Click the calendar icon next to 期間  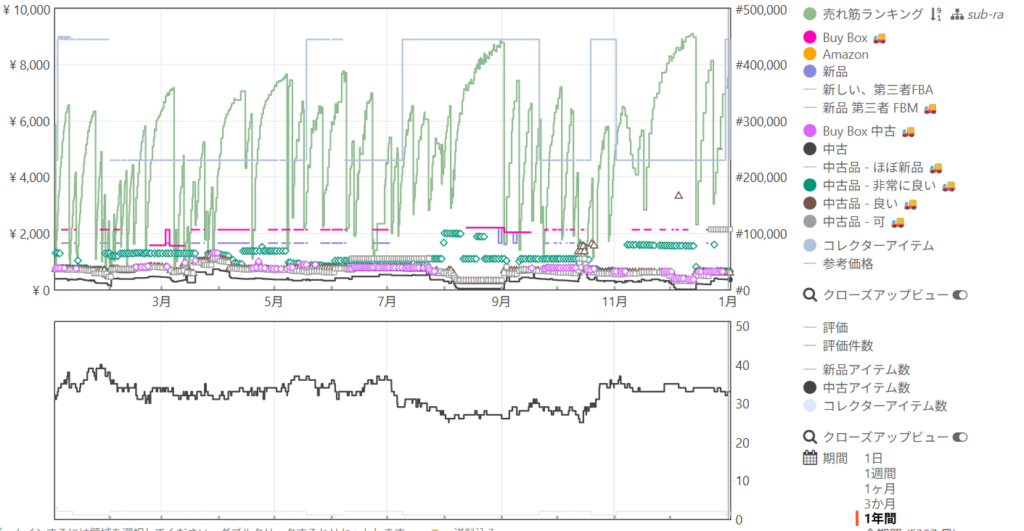[x=811, y=458]
